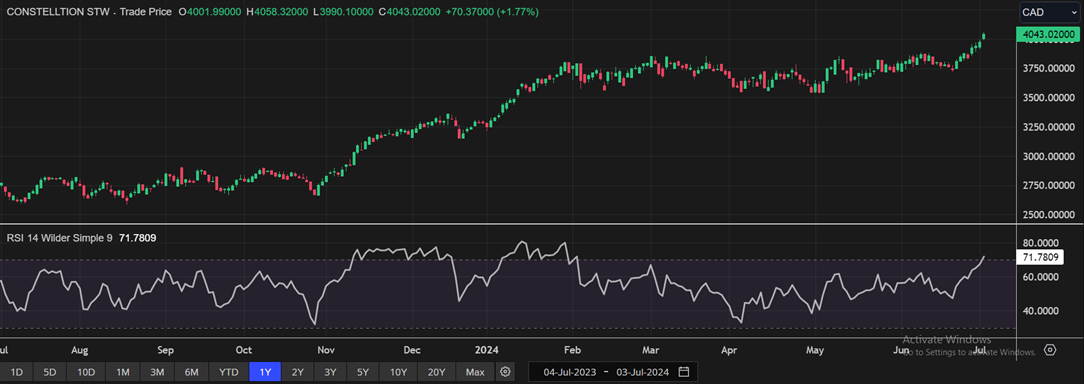Screen dimensions: 1084x384
Task: Select the 1D time range
Action: point(17,372)
